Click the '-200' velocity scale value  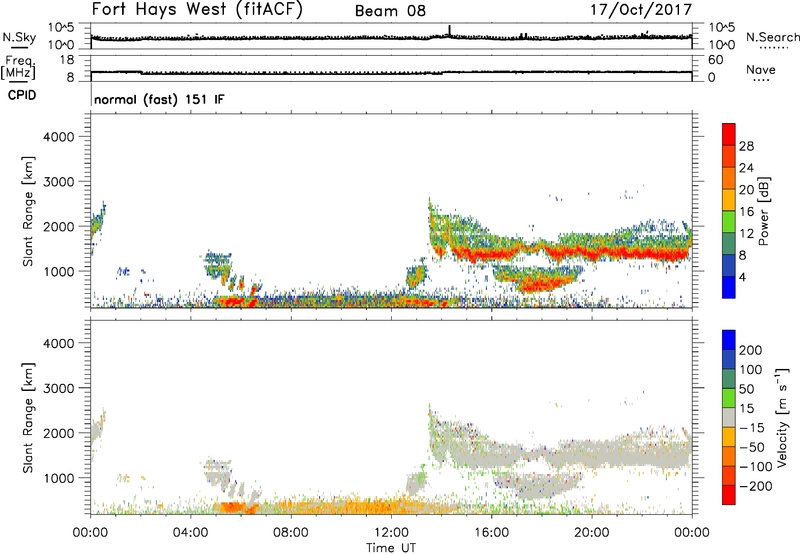[756, 486]
